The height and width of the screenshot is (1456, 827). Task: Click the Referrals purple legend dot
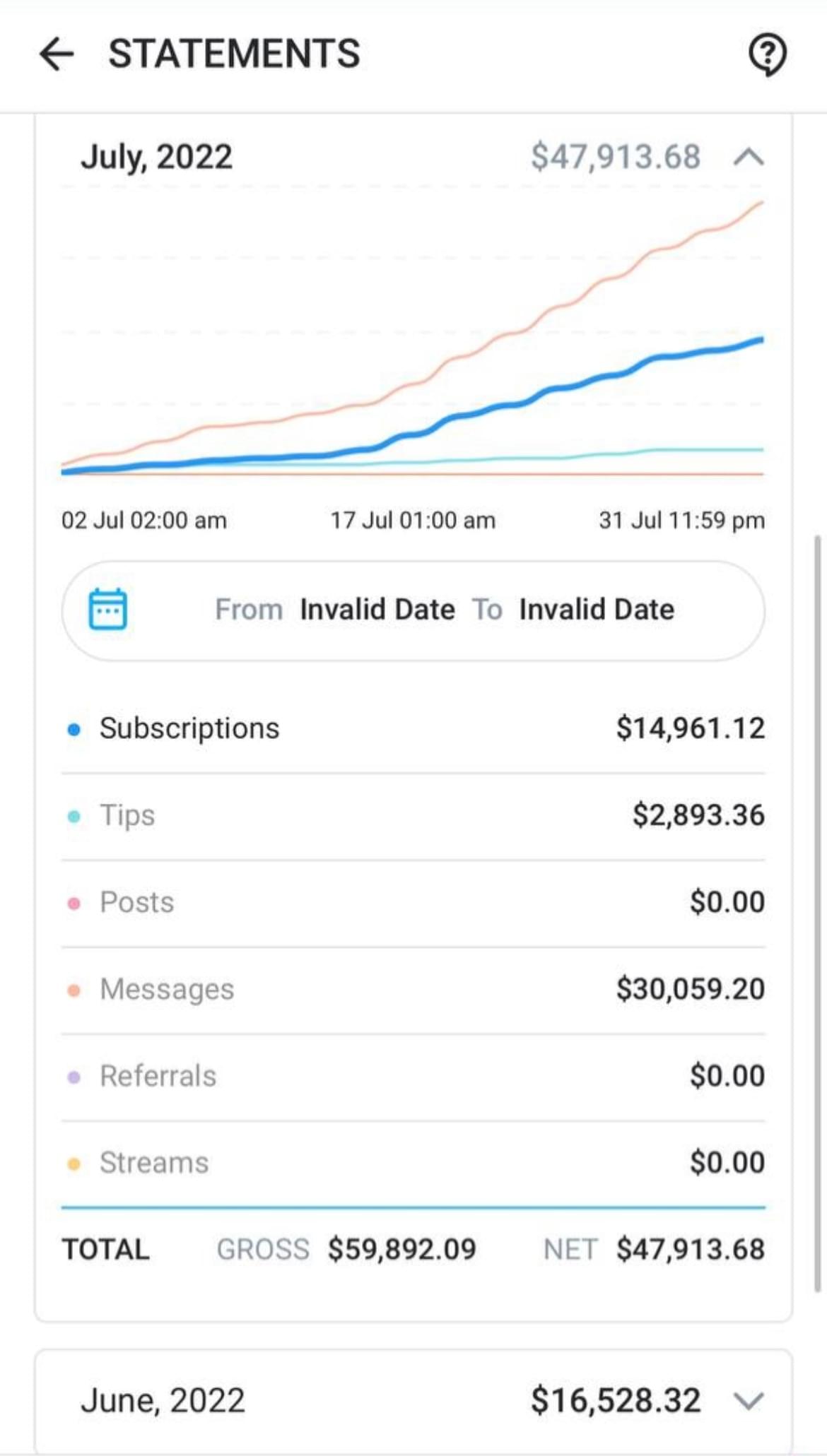coord(74,1077)
